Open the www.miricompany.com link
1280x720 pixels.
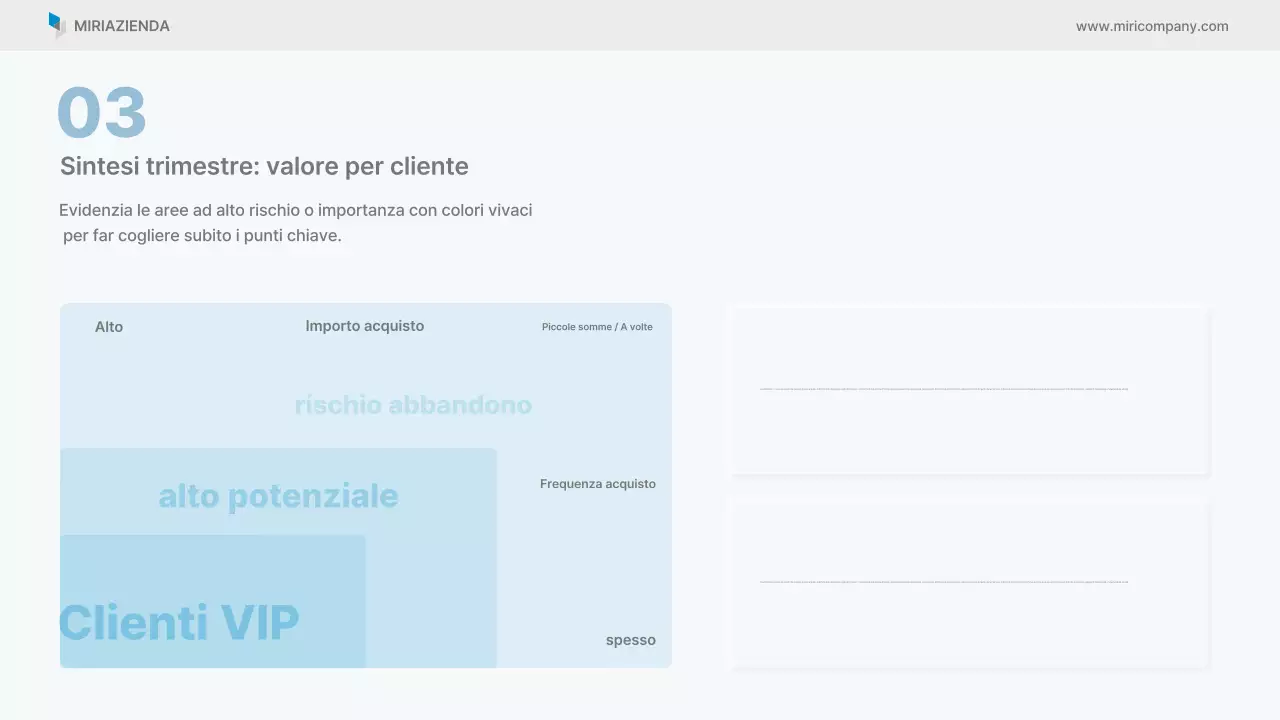(1152, 26)
